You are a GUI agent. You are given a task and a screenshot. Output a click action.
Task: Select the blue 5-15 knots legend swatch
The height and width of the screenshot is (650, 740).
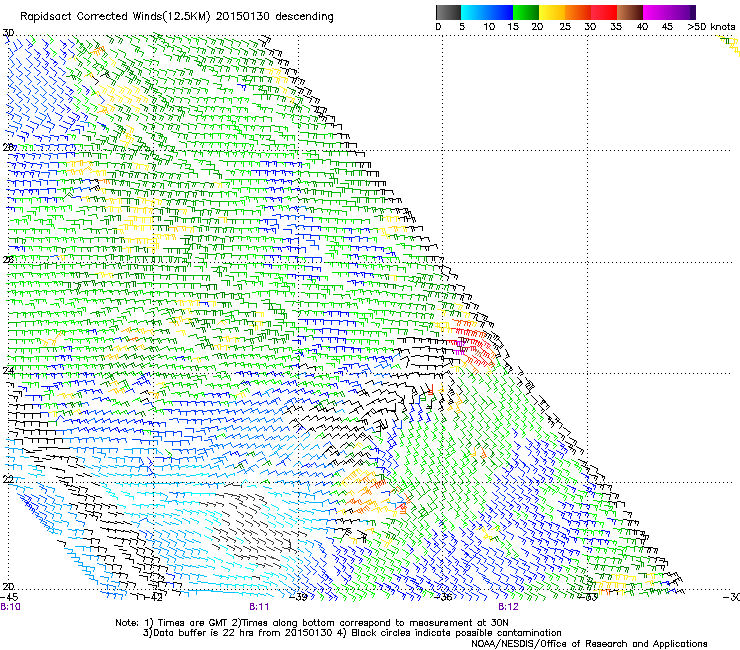coord(487,12)
